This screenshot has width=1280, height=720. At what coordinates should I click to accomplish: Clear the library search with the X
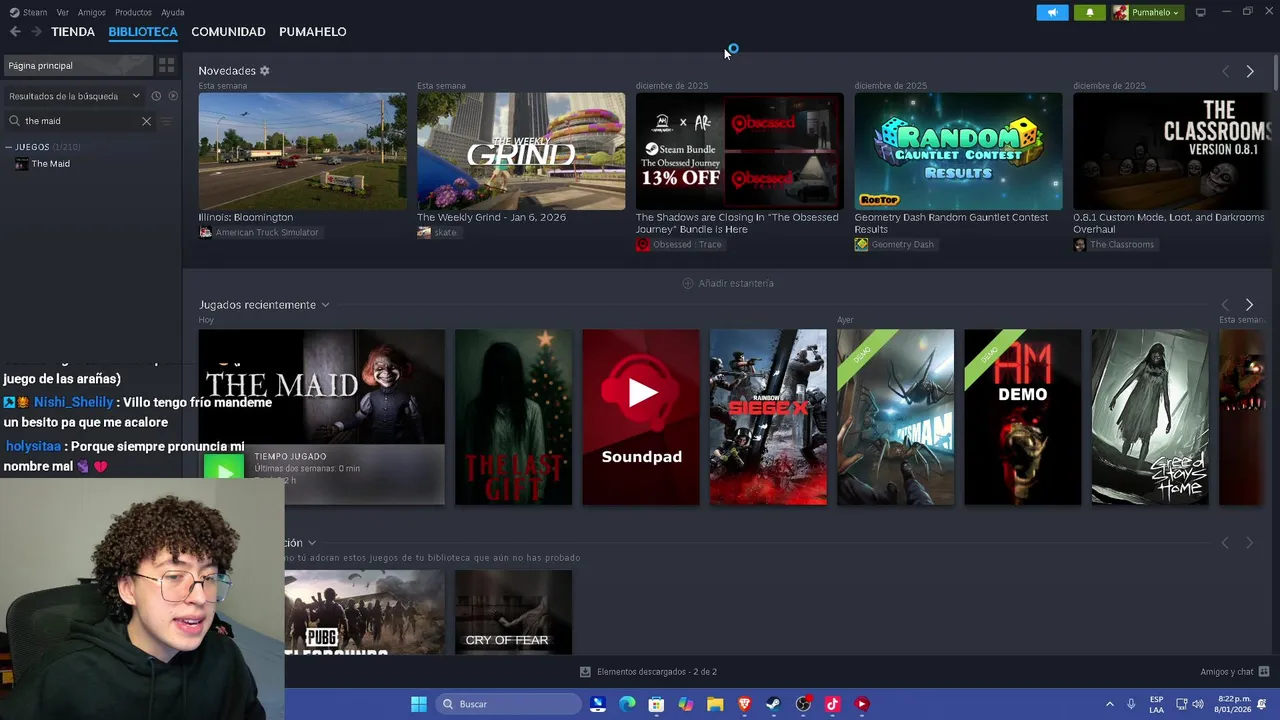[x=146, y=121]
